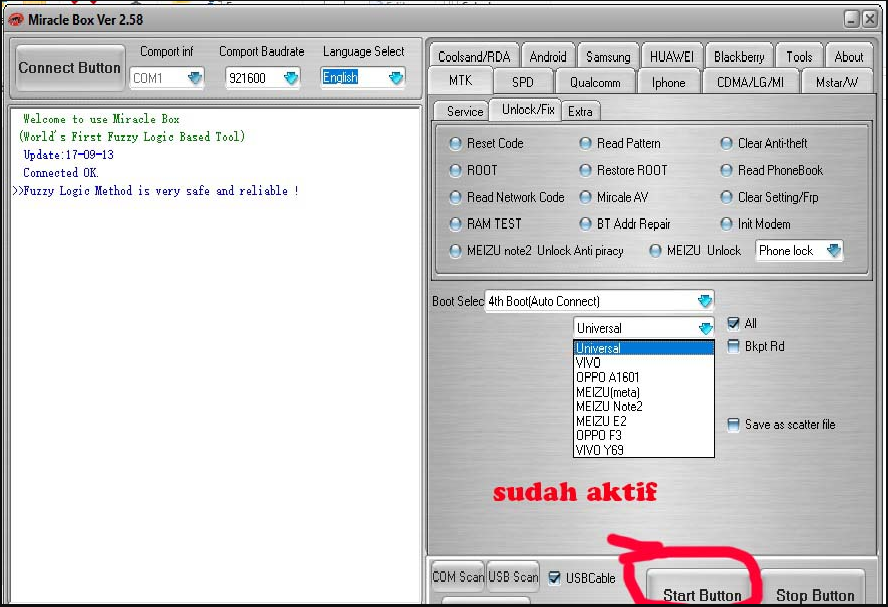
Task: Switch to the HUAWEI tab
Action: [672, 57]
